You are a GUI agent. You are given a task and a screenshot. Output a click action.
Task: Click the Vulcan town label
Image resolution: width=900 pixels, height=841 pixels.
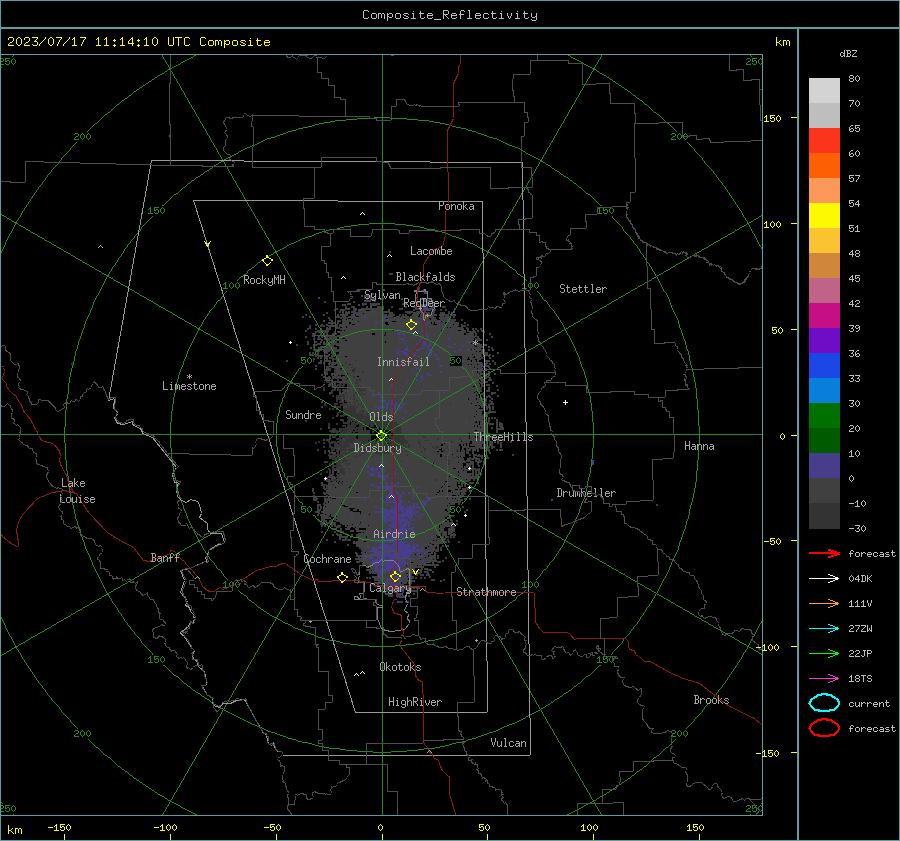pyautogui.click(x=508, y=743)
